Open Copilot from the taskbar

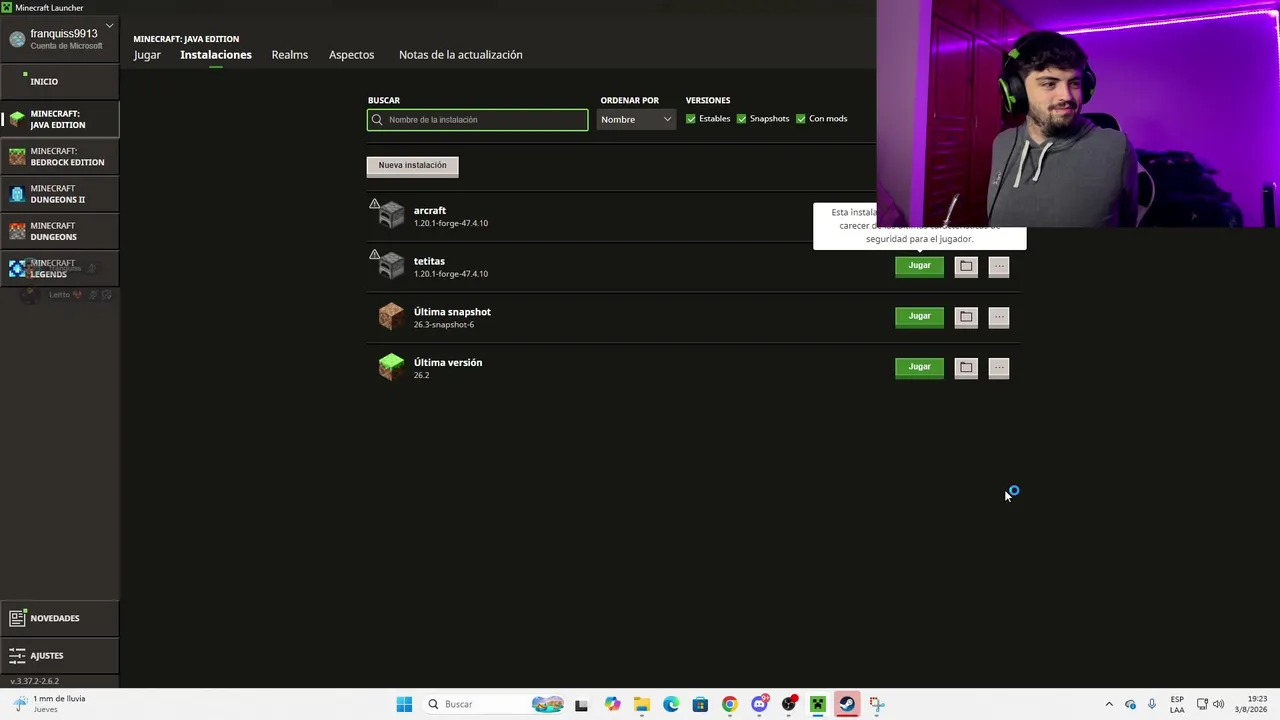tap(613, 704)
